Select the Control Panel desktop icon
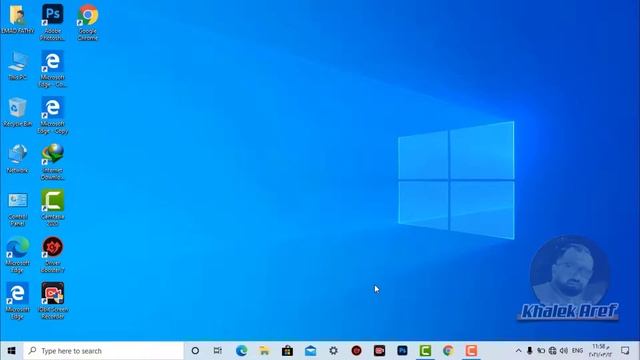640x360 pixels. [x=18, y=209]
